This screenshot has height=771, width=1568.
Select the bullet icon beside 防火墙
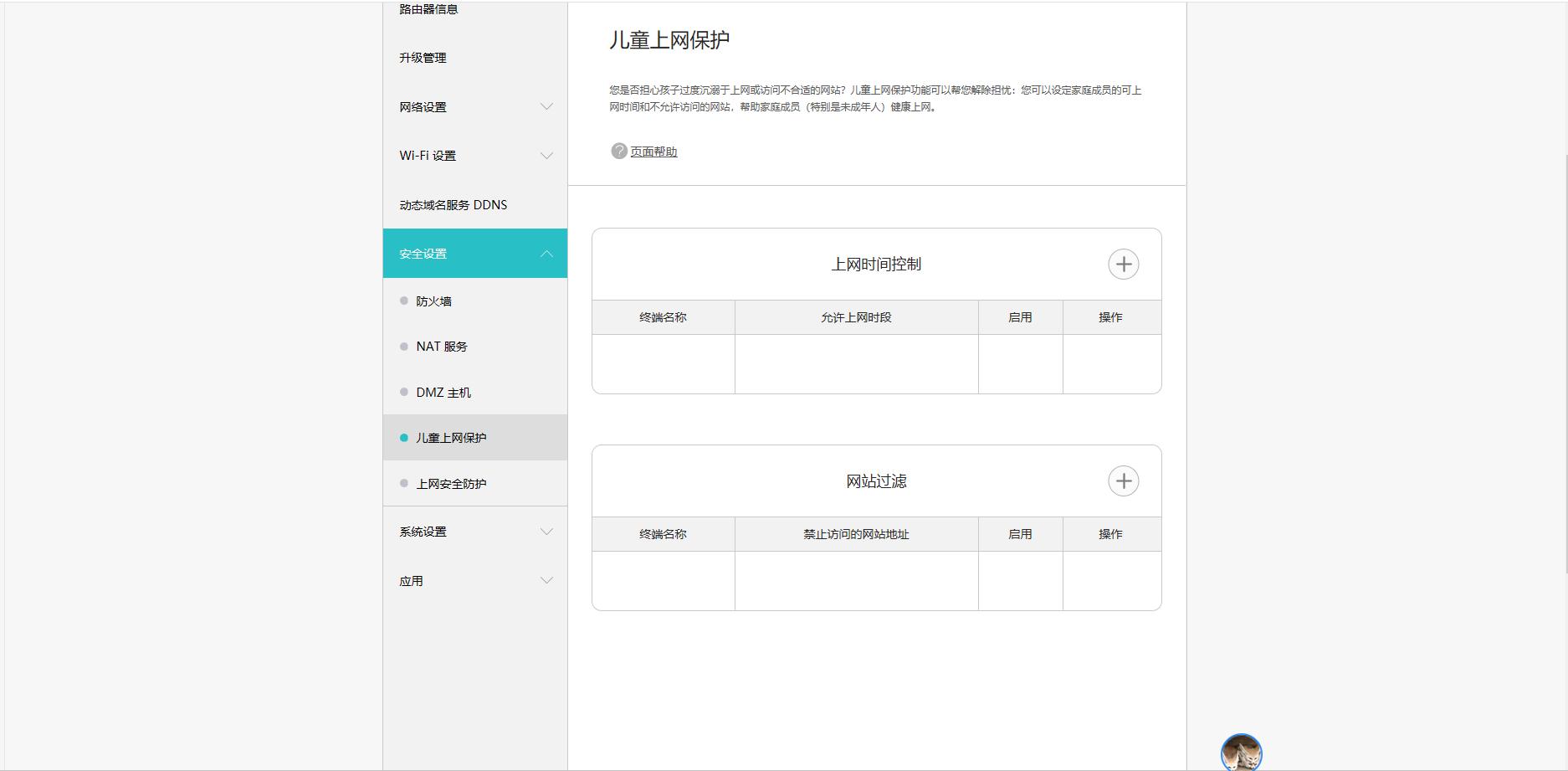point(402,301)
